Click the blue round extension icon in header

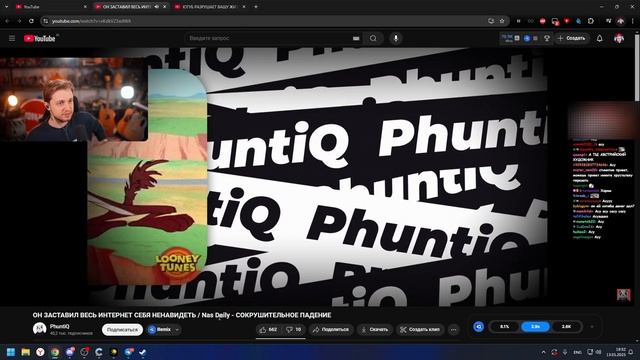coord(527,38)
